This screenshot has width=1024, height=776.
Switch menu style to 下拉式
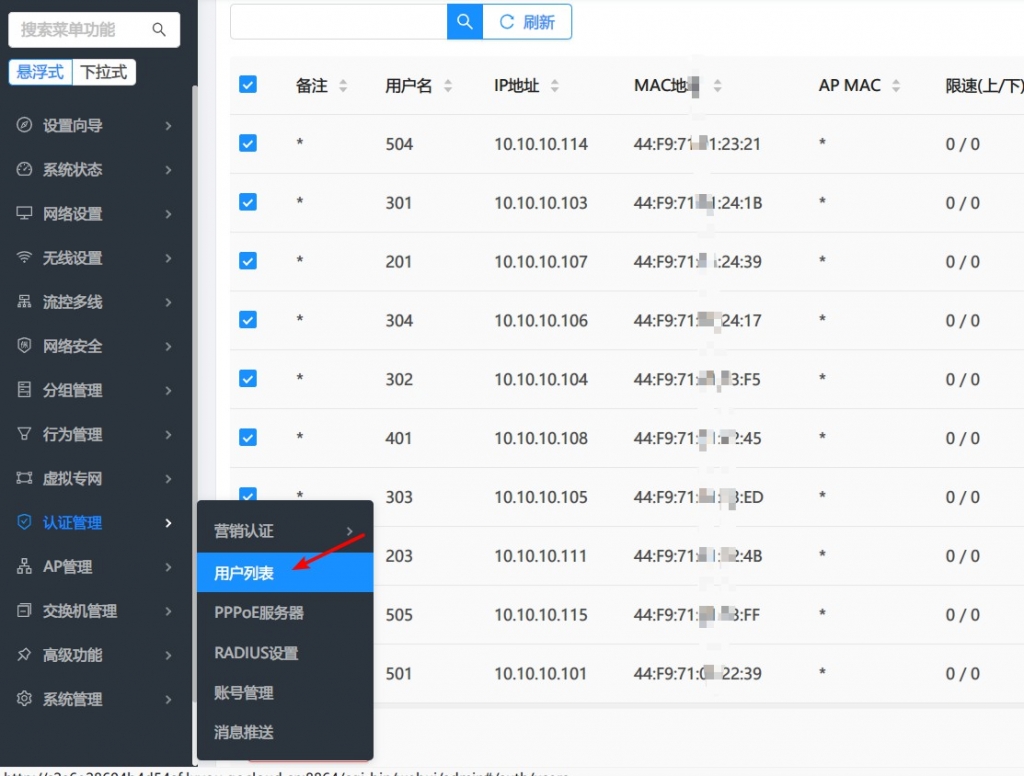(x=104, y=72)
